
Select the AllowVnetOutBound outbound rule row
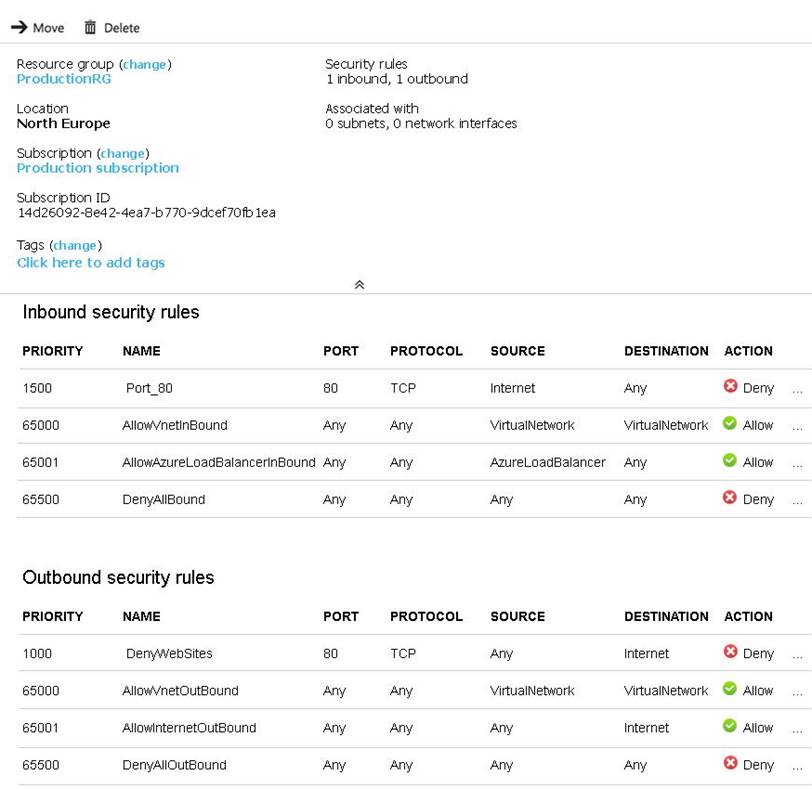coord(180,691)
